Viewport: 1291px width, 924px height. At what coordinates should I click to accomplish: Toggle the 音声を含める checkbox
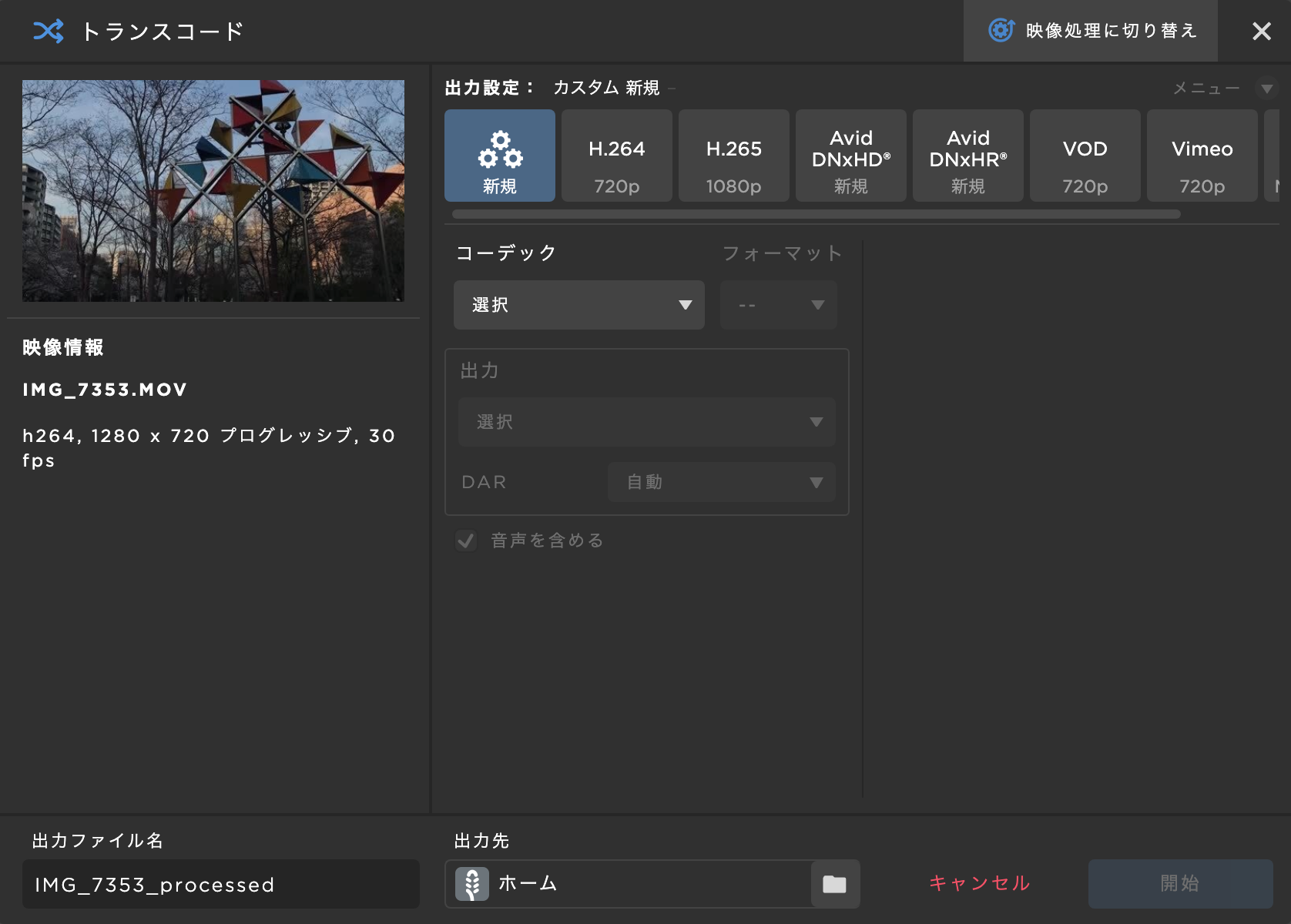tap(465, 541)
